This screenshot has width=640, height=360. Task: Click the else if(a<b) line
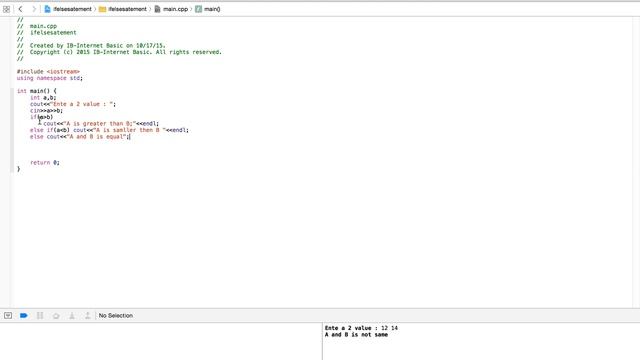(109, 130)
